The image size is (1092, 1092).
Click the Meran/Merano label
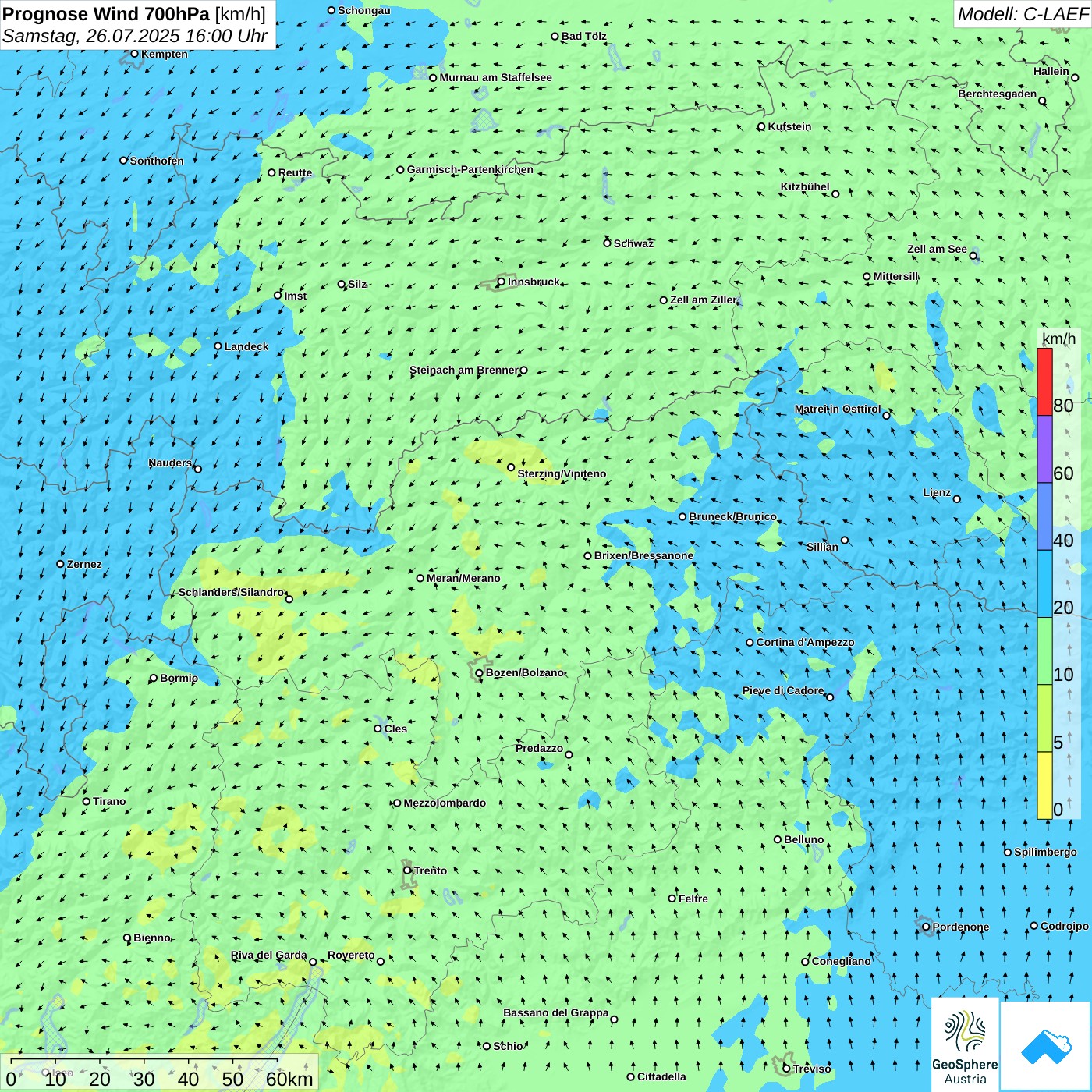(463, 578)
